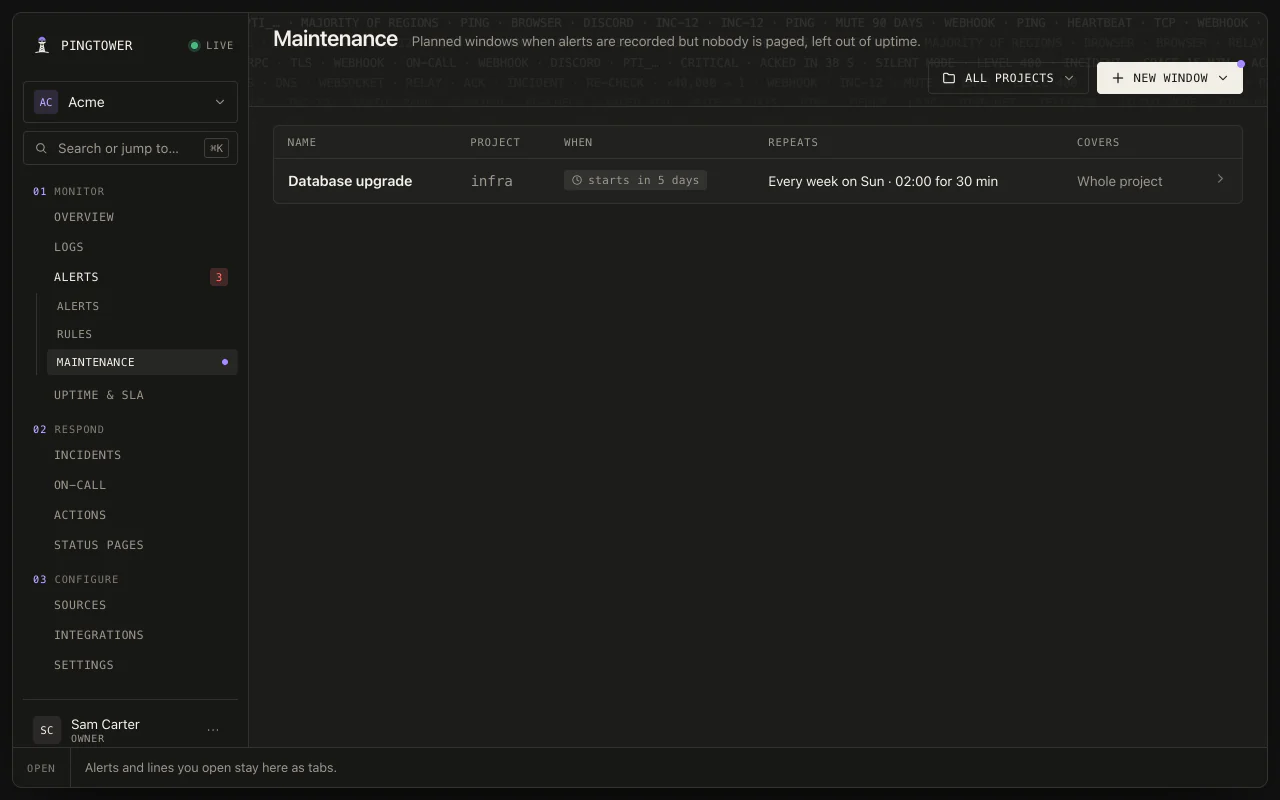Click the Search or jump to field
1280x800 pixels.
[x=130, y=148]
